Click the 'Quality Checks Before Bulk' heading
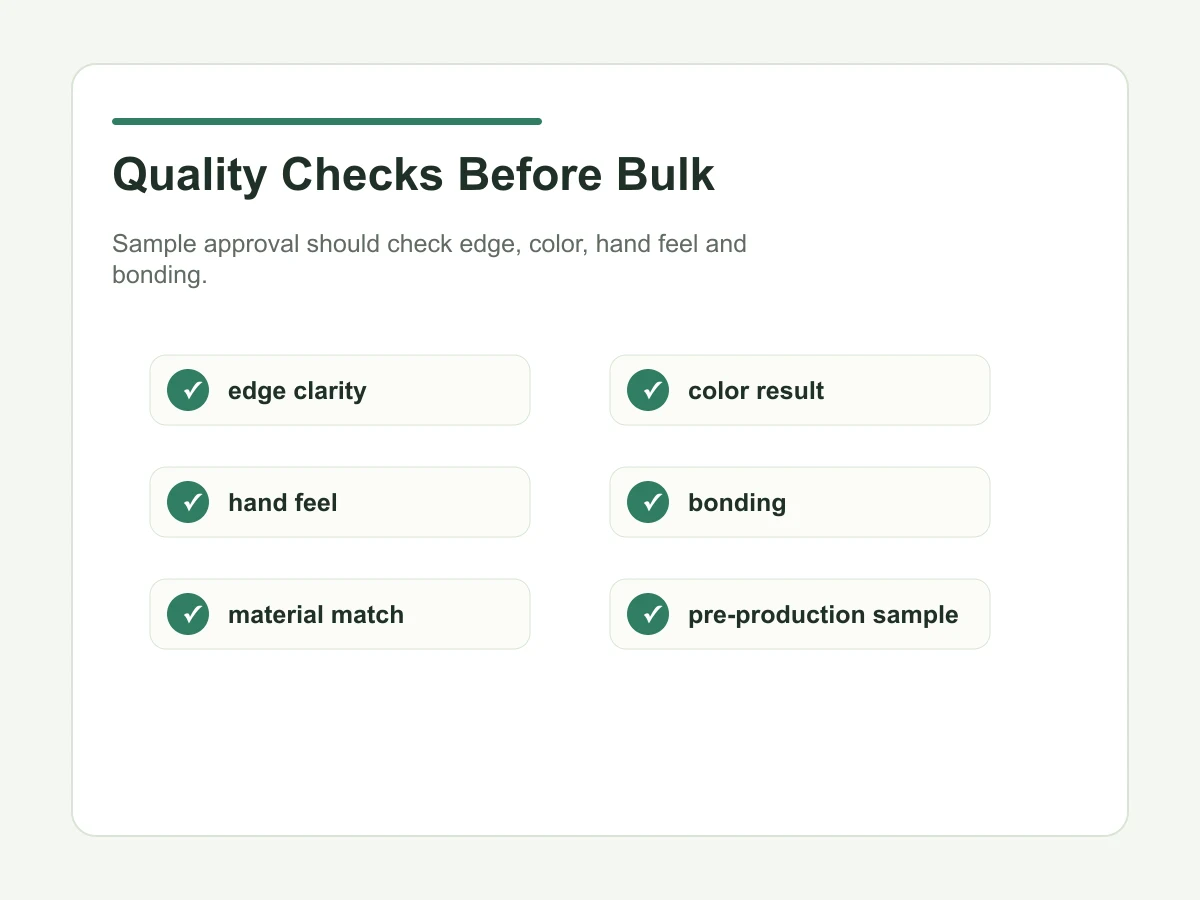The height and width of the screenshot is (900, 1200). [414, 175]
